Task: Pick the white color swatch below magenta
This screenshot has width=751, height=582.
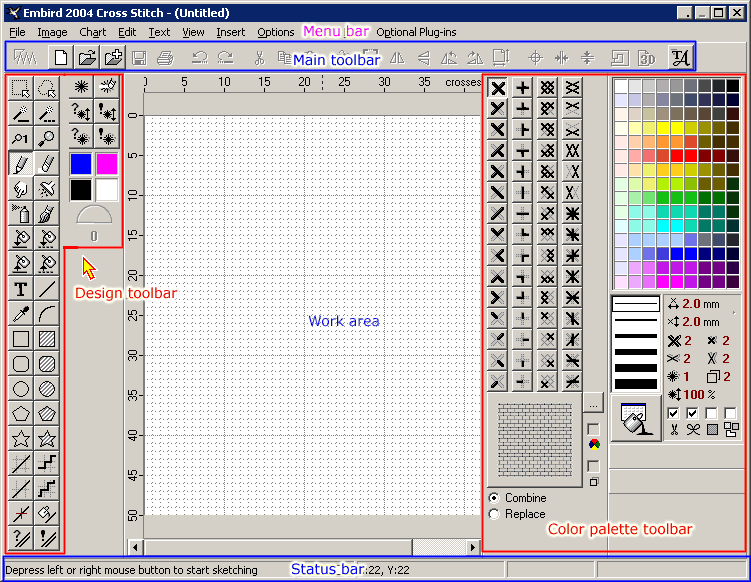Action: click(106, 190)
